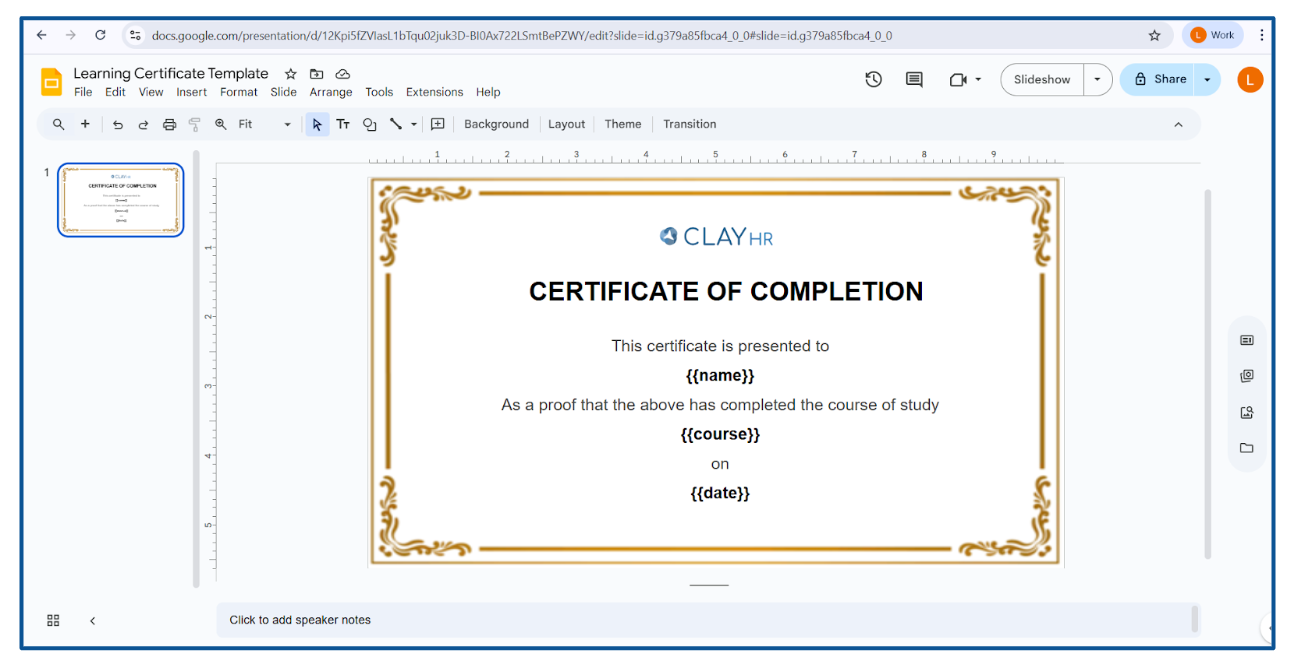Click the move to folder icon
1291x672 pixels.
pos(317,74)
